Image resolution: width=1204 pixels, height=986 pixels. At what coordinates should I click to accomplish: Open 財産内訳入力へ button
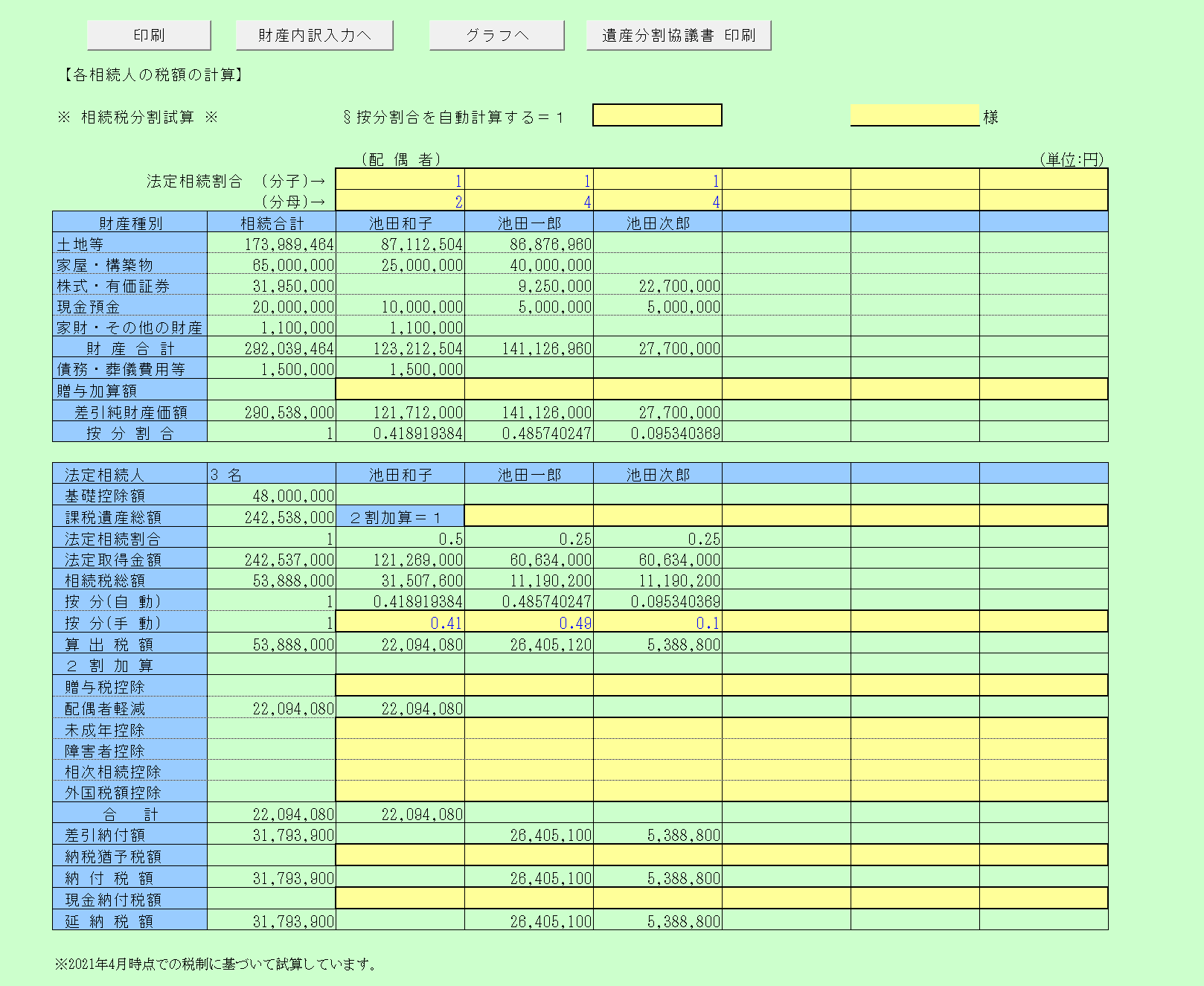point(314,35)
